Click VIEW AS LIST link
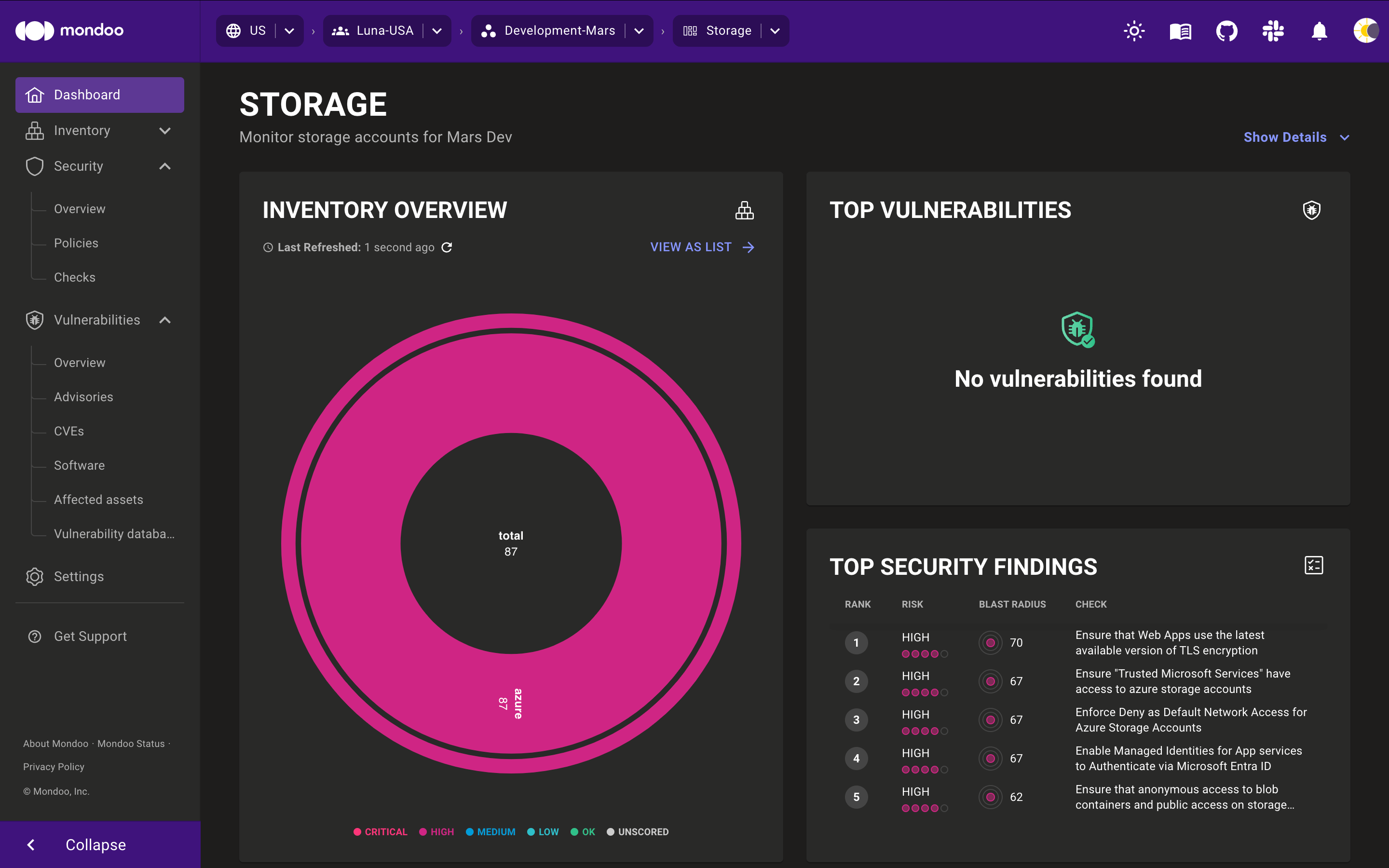Viewport: 1389px width, 868px height. point(691,247)
